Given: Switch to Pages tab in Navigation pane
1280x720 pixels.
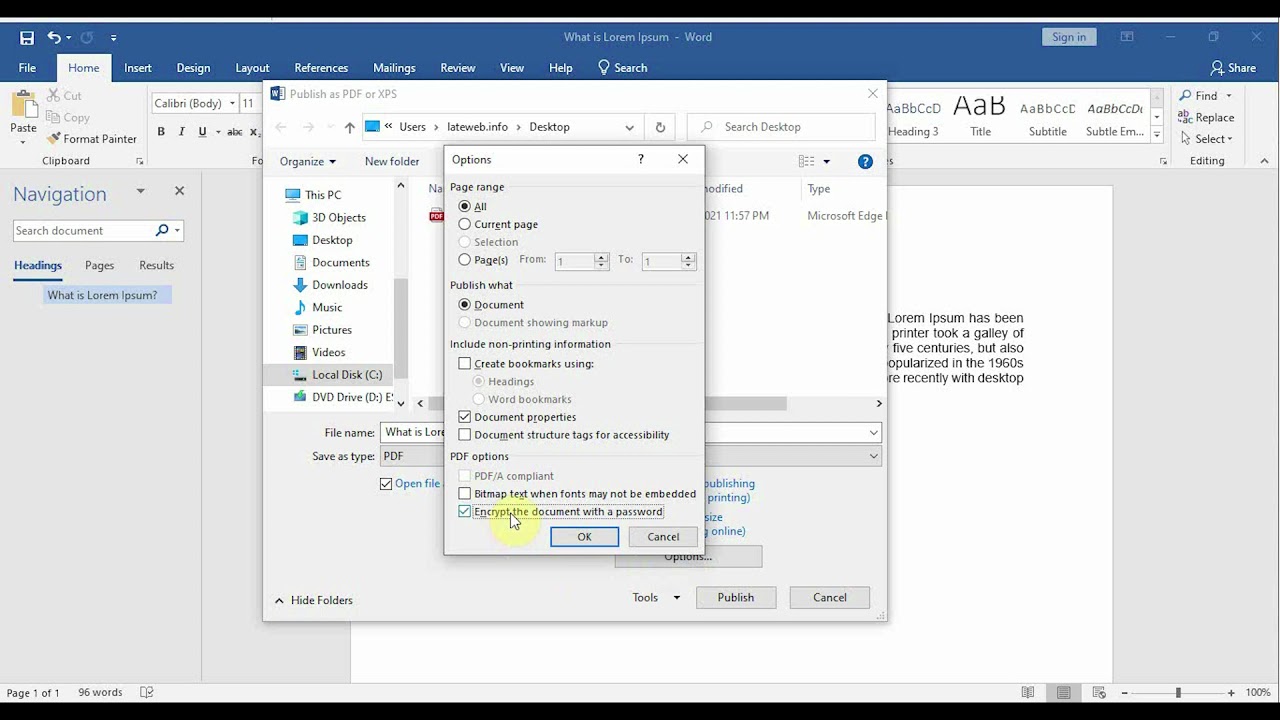Looking at the screenshot, I should click(x=99, y=265).
